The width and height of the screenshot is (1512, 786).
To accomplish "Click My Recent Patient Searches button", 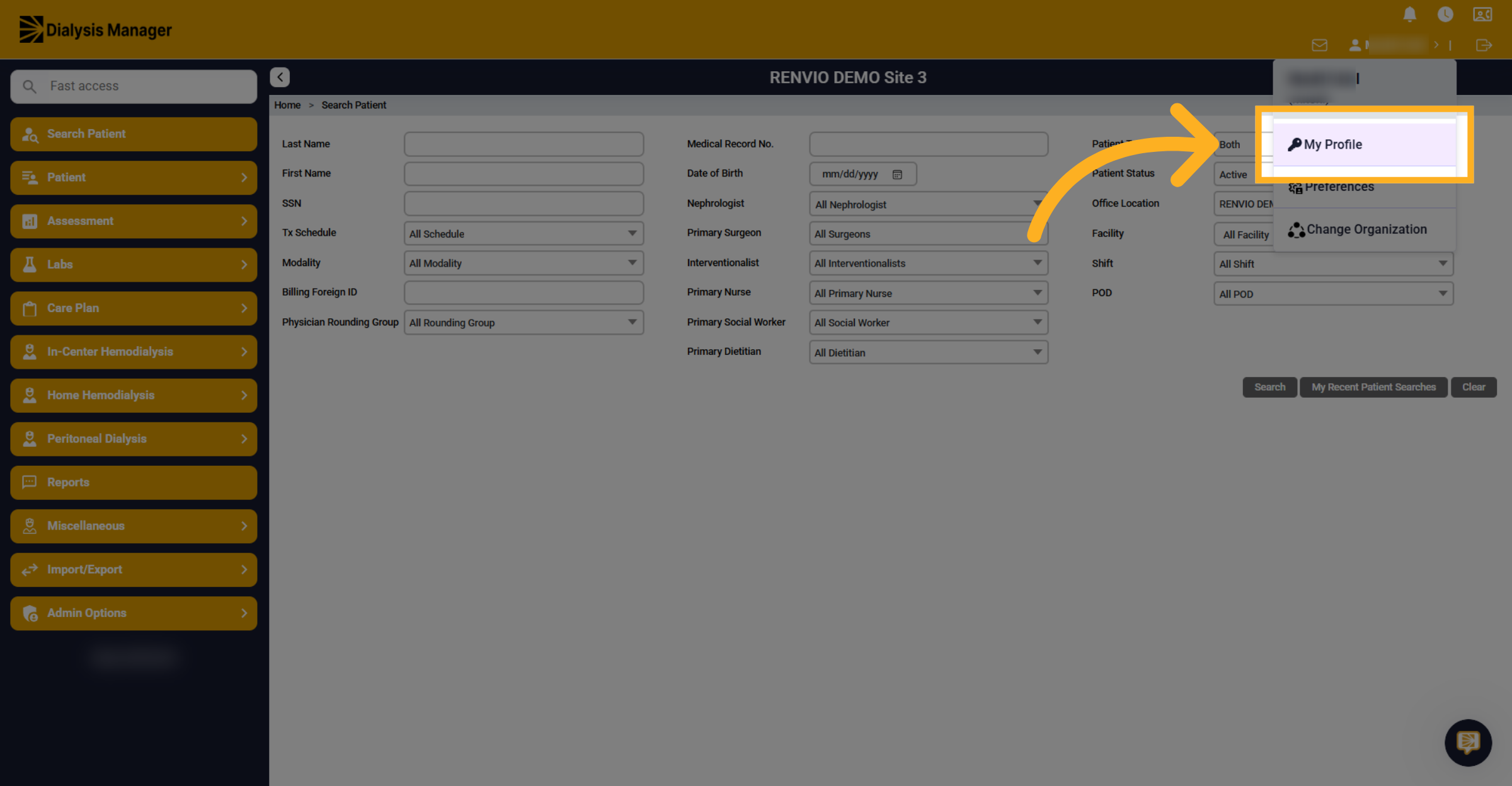I will point(1373,387).
